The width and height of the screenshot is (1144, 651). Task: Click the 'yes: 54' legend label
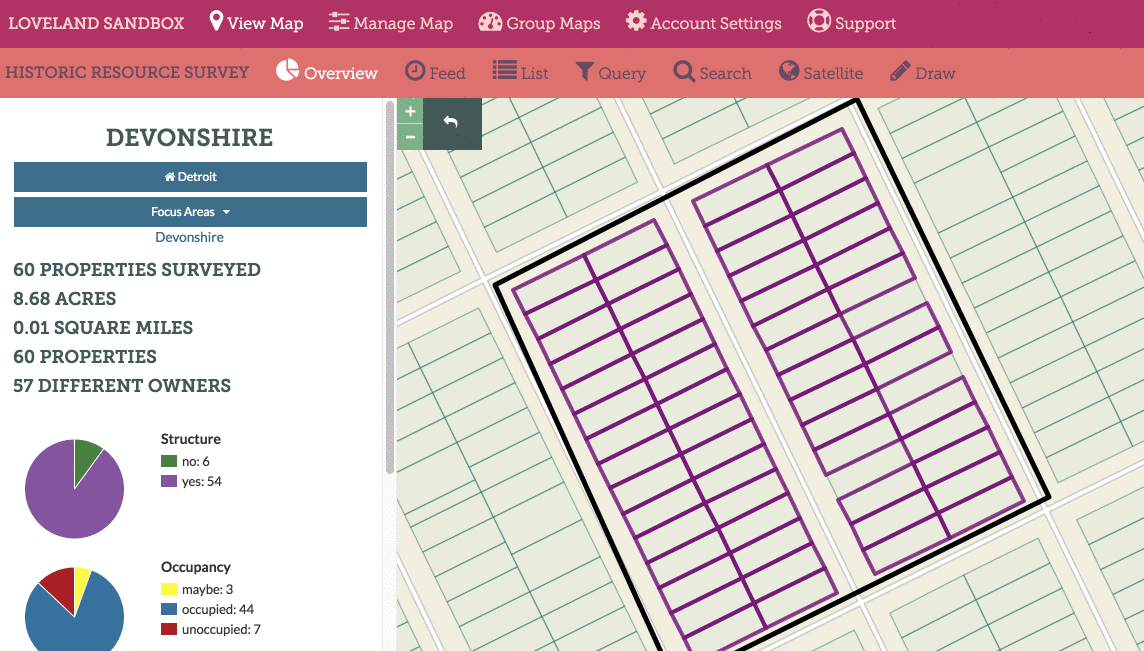coord(201,482)
